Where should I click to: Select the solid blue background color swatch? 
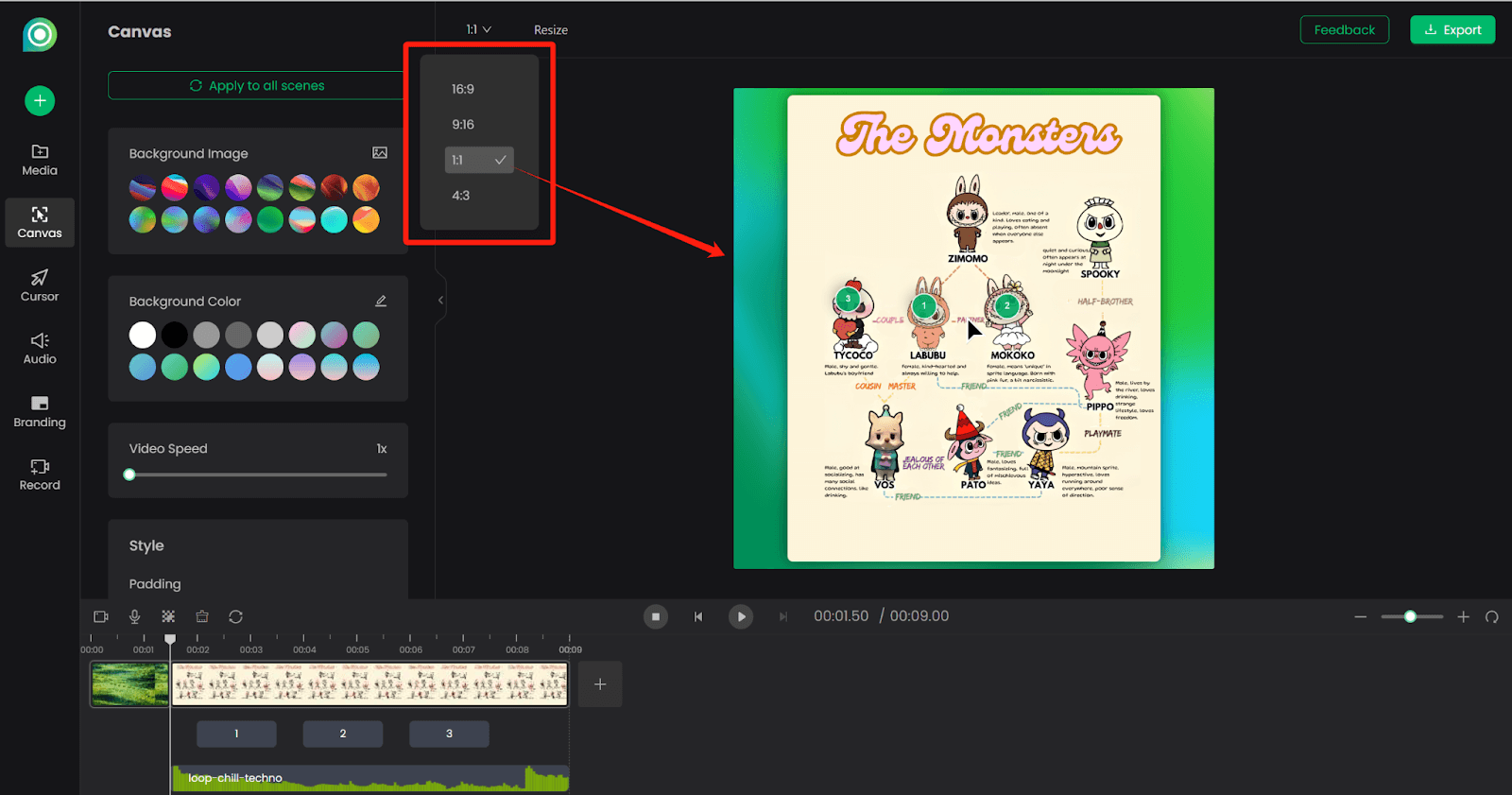[x=238, y=367]
